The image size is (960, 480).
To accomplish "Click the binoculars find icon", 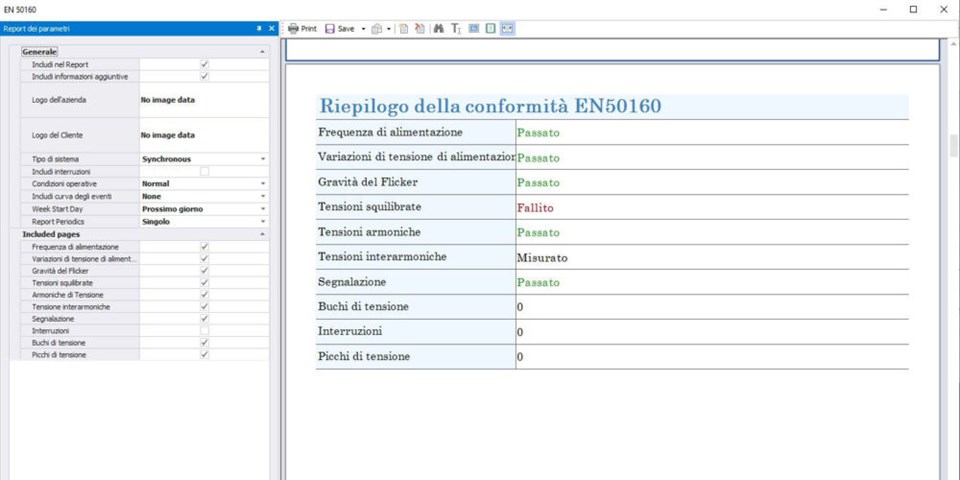I will (x=438, y=29).
